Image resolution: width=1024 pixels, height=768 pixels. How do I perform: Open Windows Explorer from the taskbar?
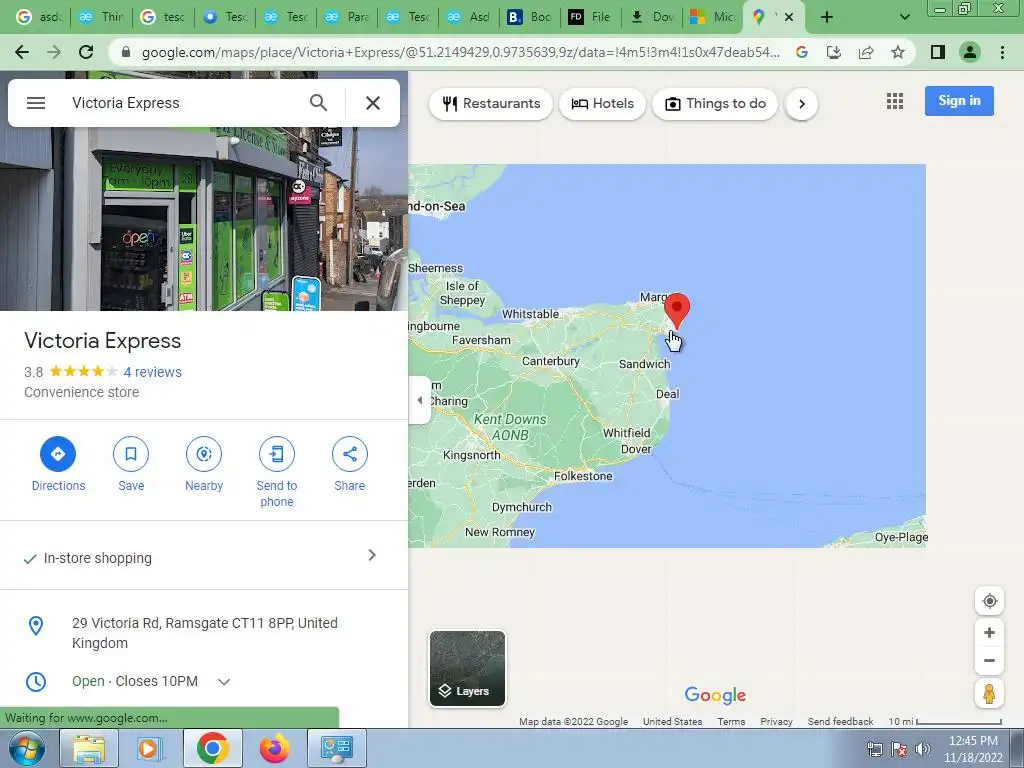[x=89, y=748]
